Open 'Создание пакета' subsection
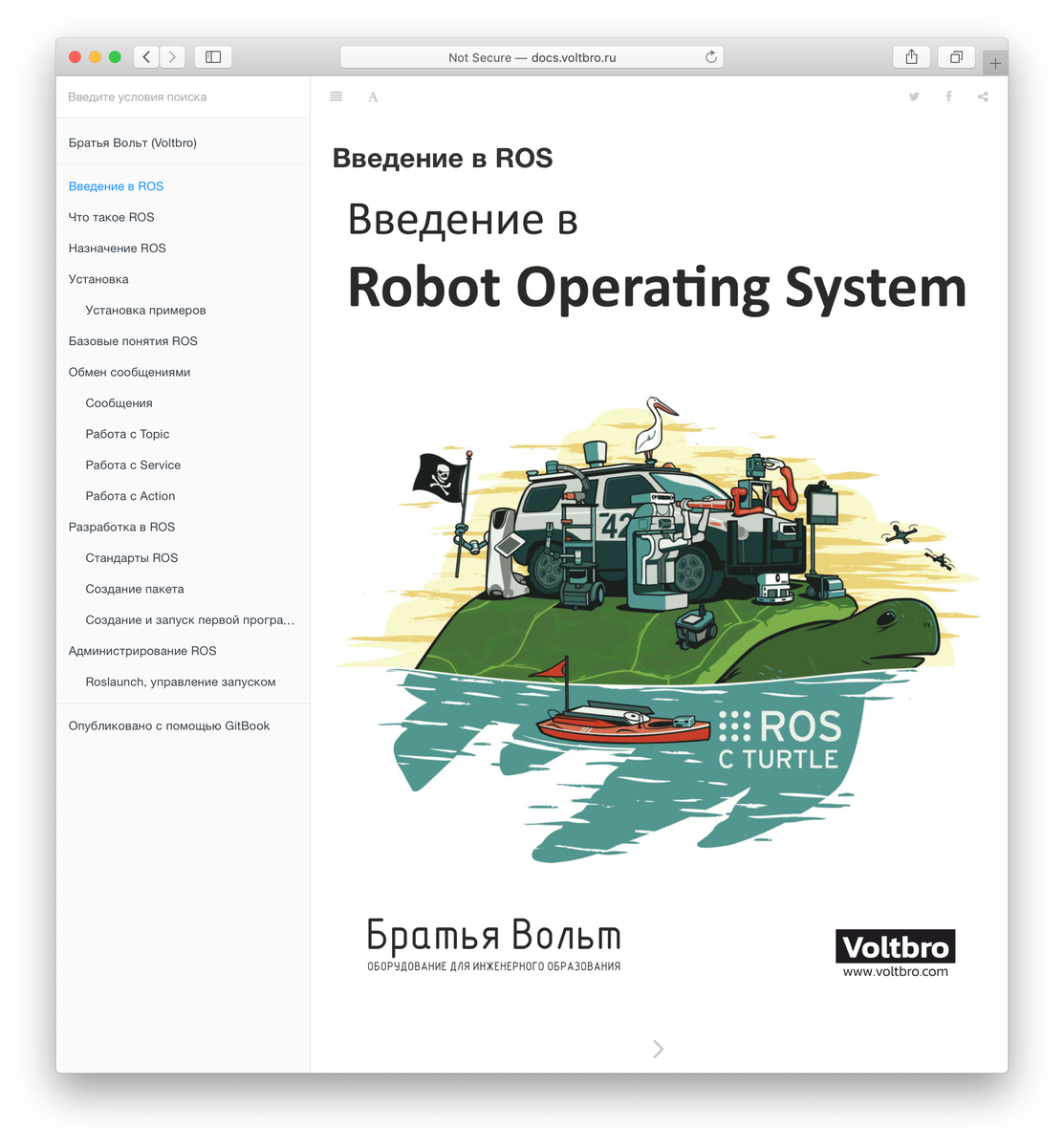This screenshot has width=1064, height=1147. click(183, 589)
